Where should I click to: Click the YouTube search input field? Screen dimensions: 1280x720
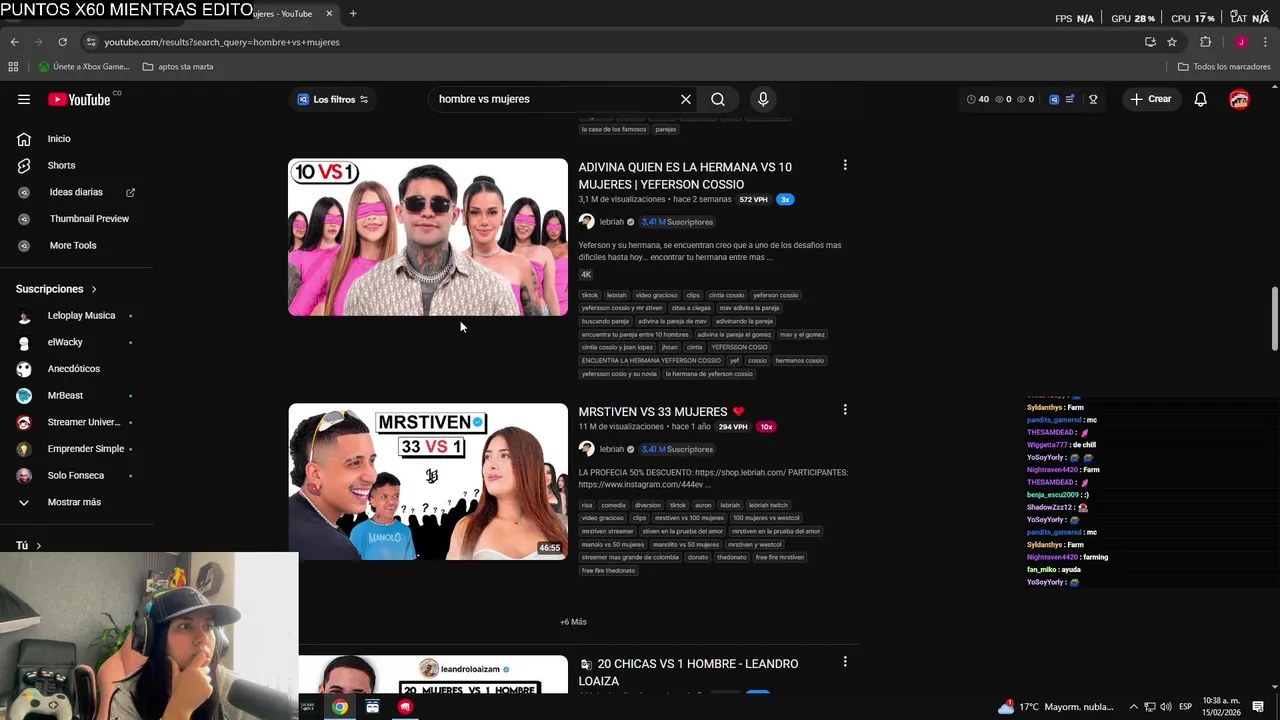tap(555, 99)
